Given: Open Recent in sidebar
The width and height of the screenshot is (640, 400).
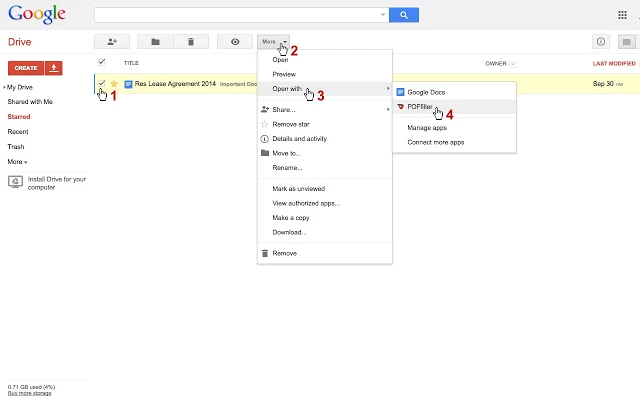Looking at the screenshot, I should (x=18, y=132).
